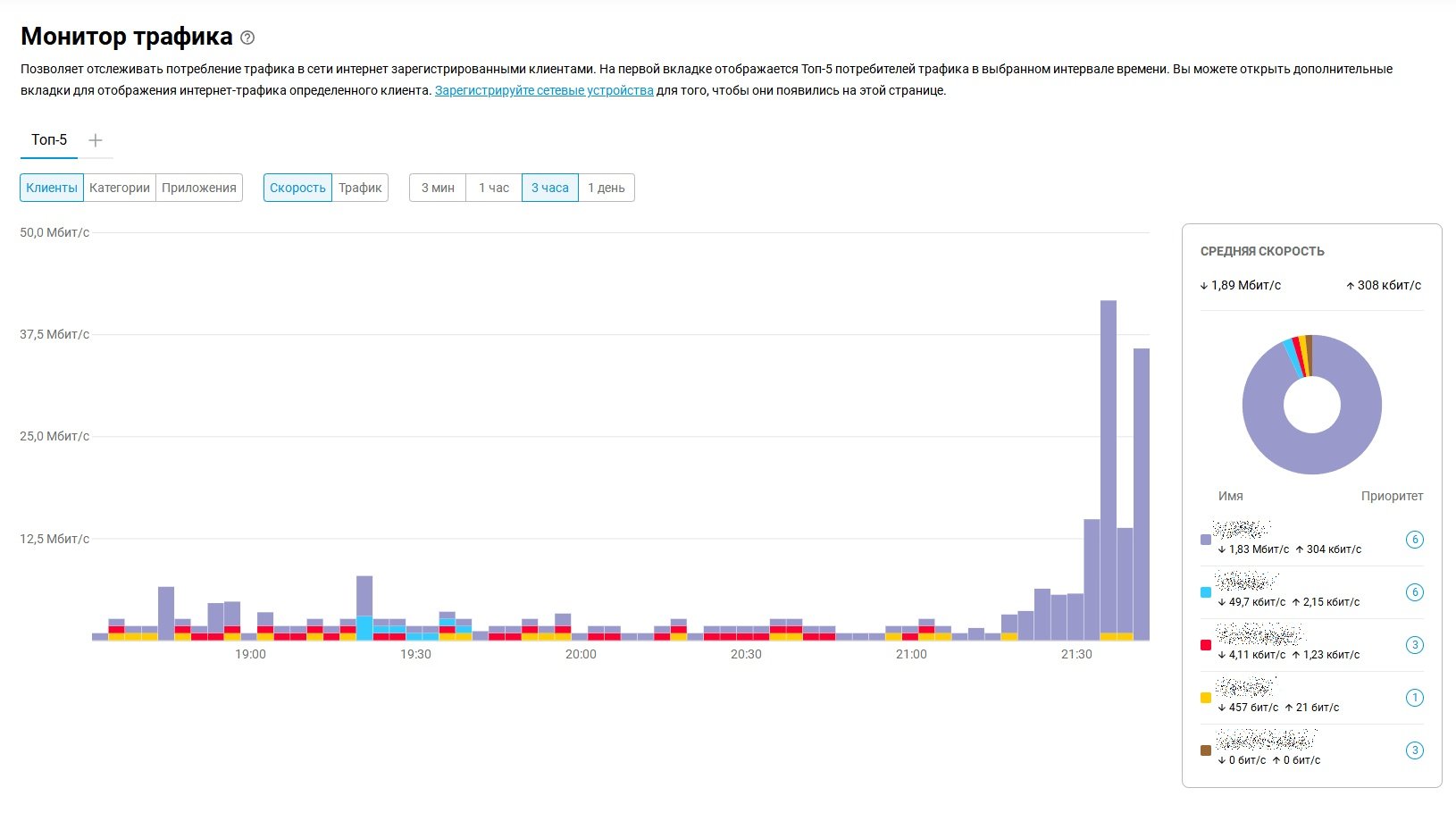Click the tallest bar in the chart
1456x813 pixels.
click(x=1108, y=465)
